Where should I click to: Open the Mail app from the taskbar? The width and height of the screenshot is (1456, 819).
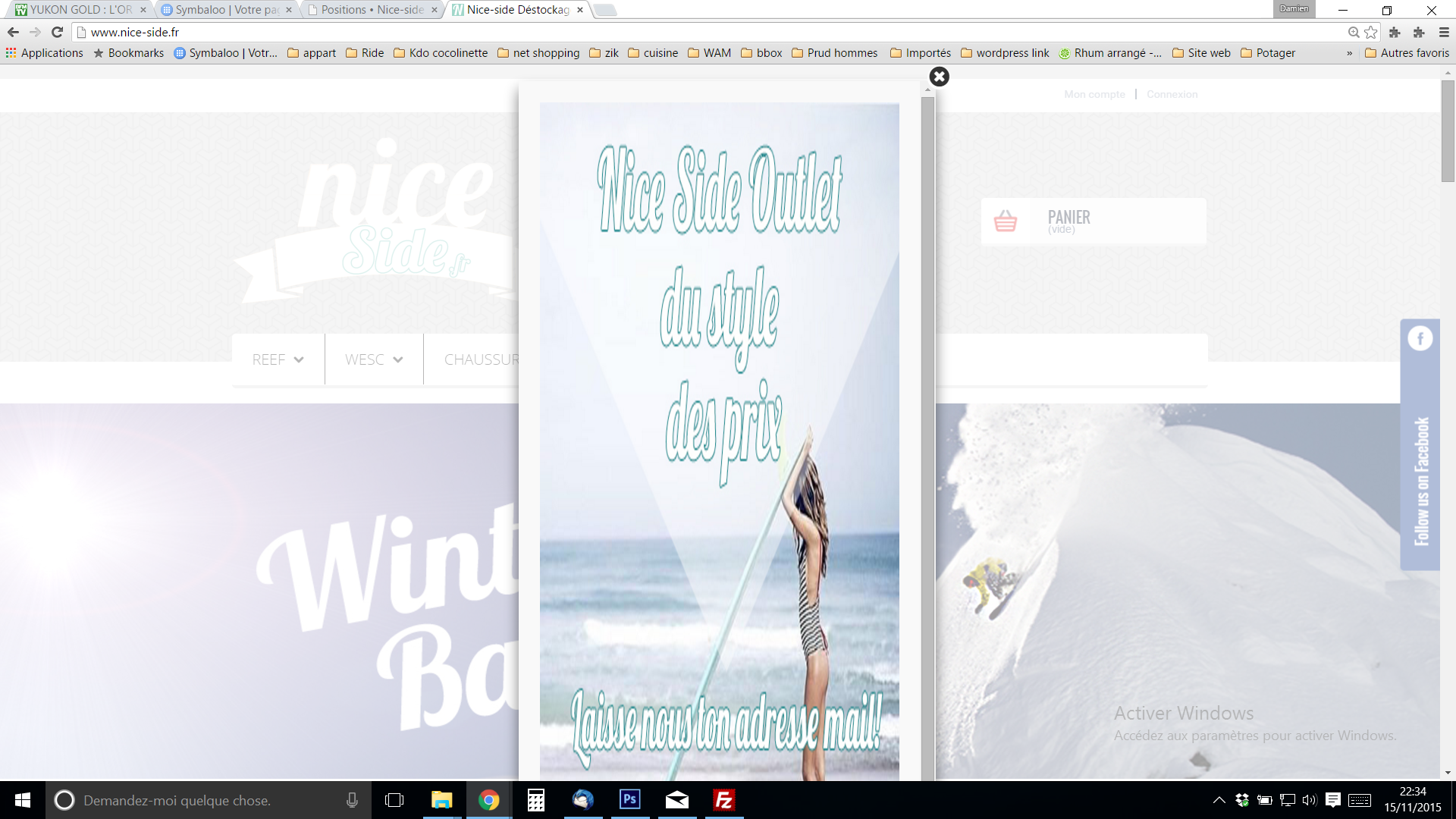tap(677, 800)
